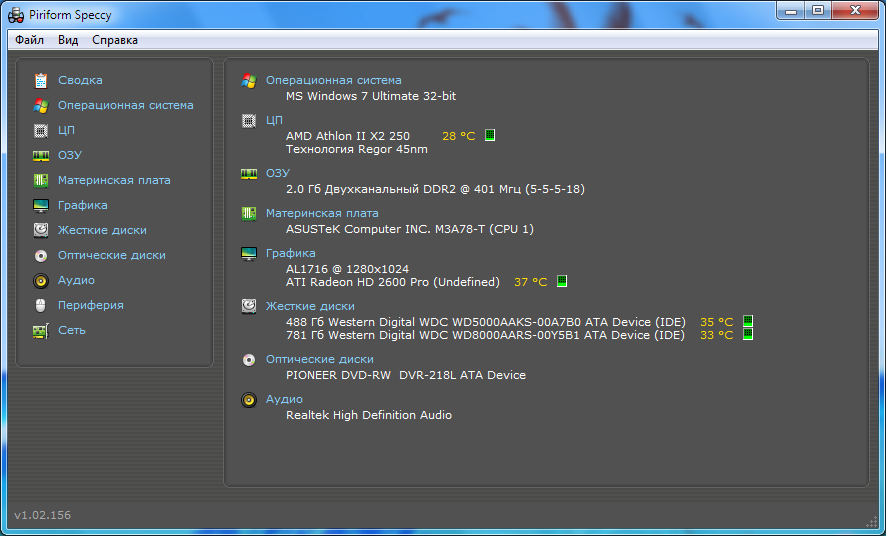Viewport: 886px width, 536px height.
Task: Click the ATI Radeon HD 2600 Pro line
Action: pyautogui.click(x=393, y=282)
